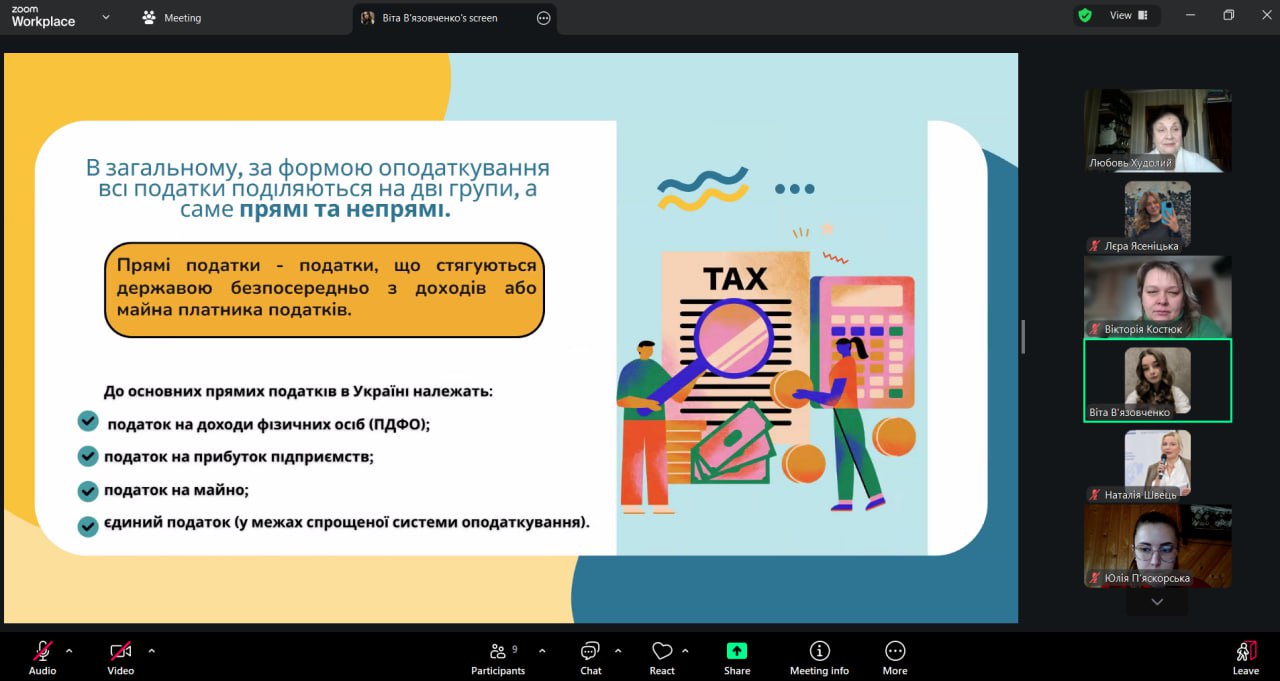Select Віта В'язовченко active speaker tile
The image size is (1280, 681).
coord(1158,380)
